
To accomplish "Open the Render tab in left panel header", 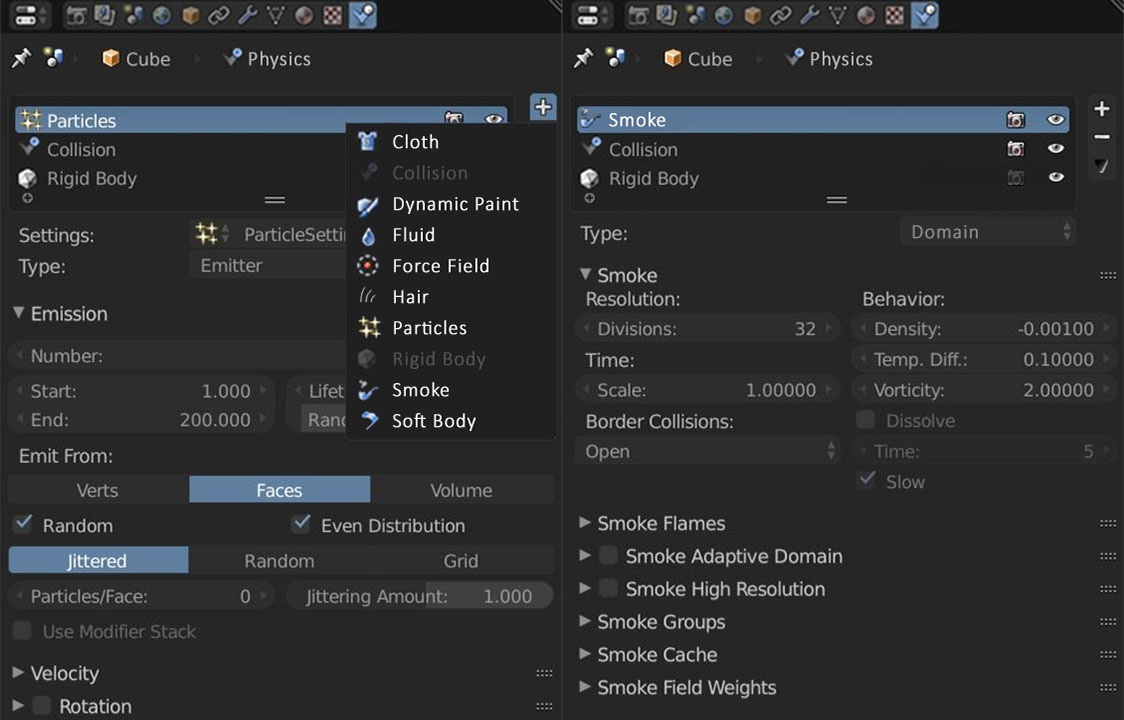I will coord(76,15).
